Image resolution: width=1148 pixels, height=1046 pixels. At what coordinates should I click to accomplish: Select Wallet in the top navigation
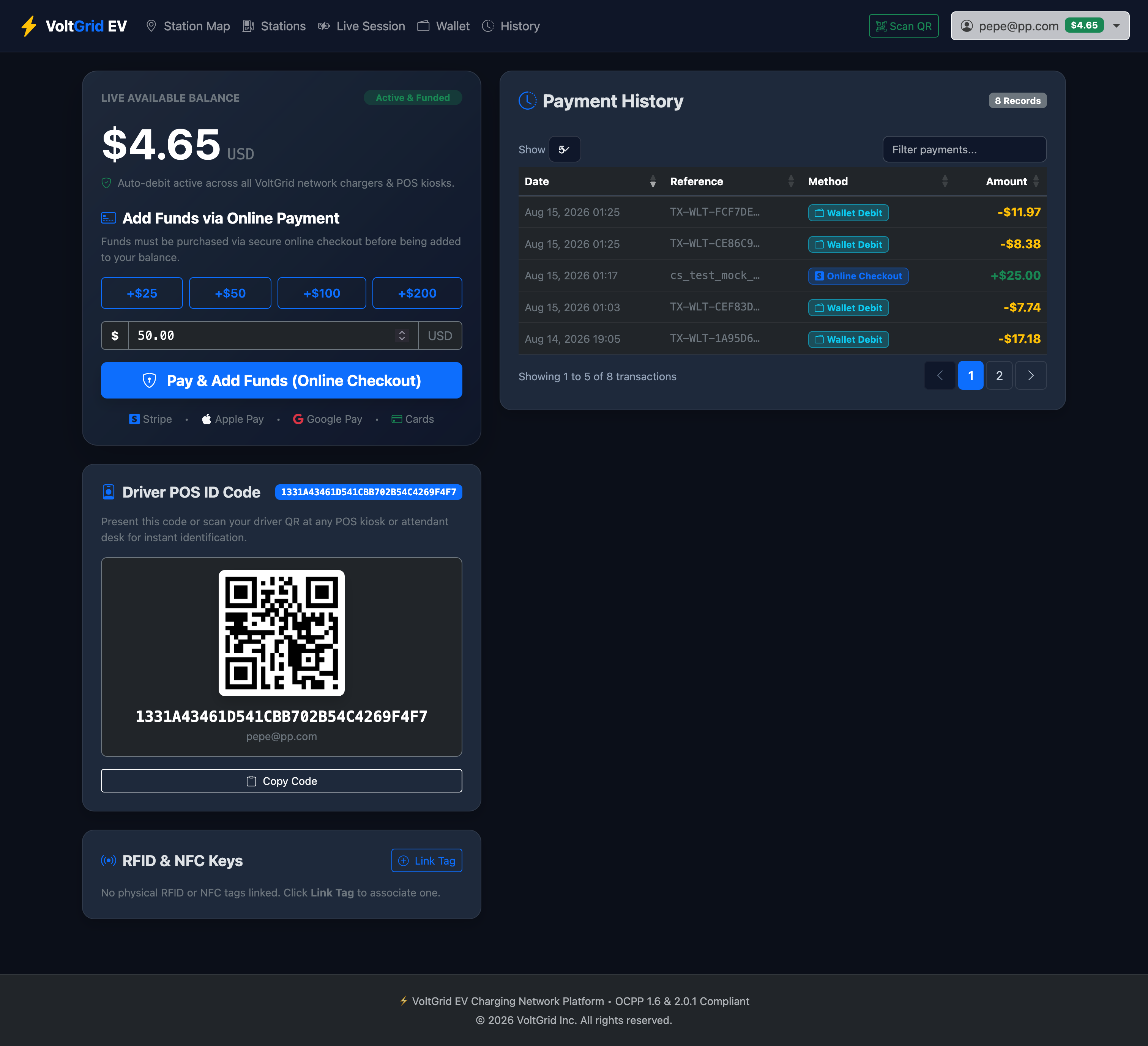443,26
